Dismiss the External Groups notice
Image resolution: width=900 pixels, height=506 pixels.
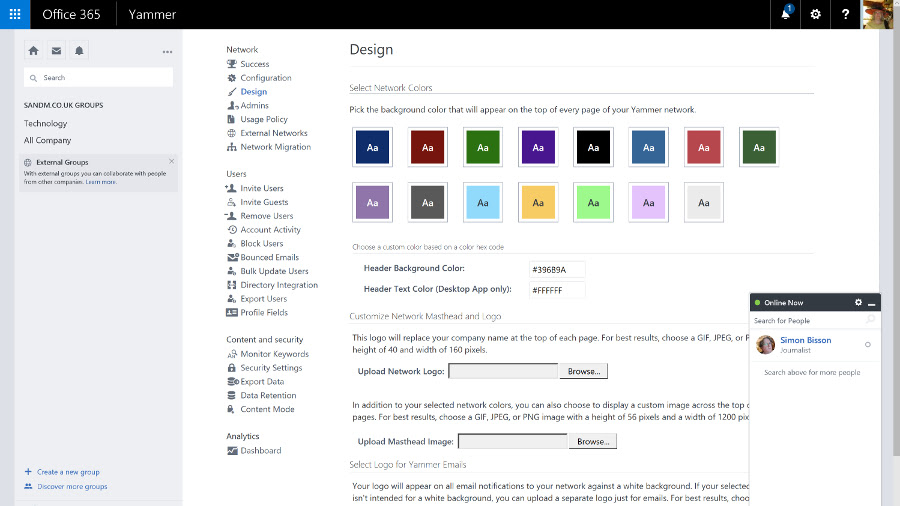(171, 161)
